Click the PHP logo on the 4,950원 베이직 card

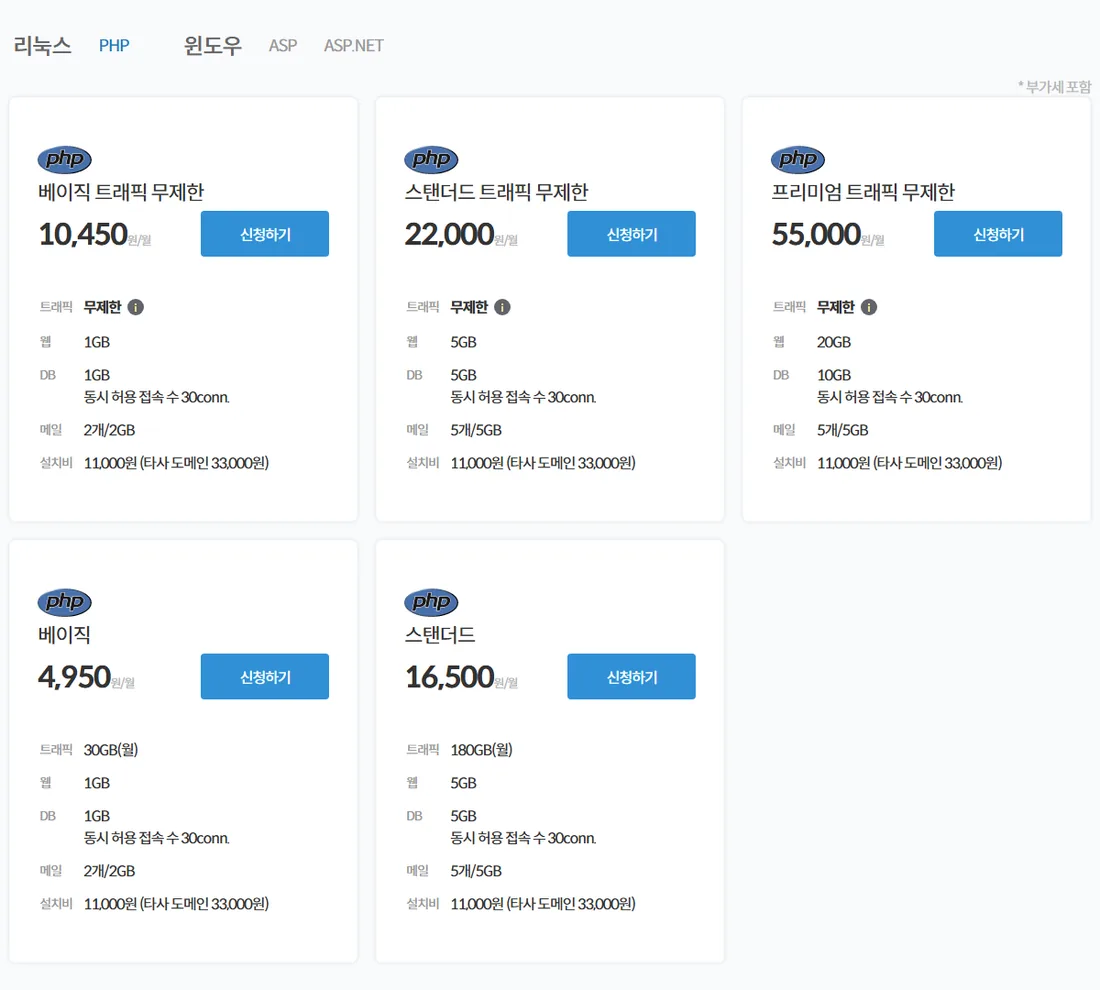click(x=65, y=602)
